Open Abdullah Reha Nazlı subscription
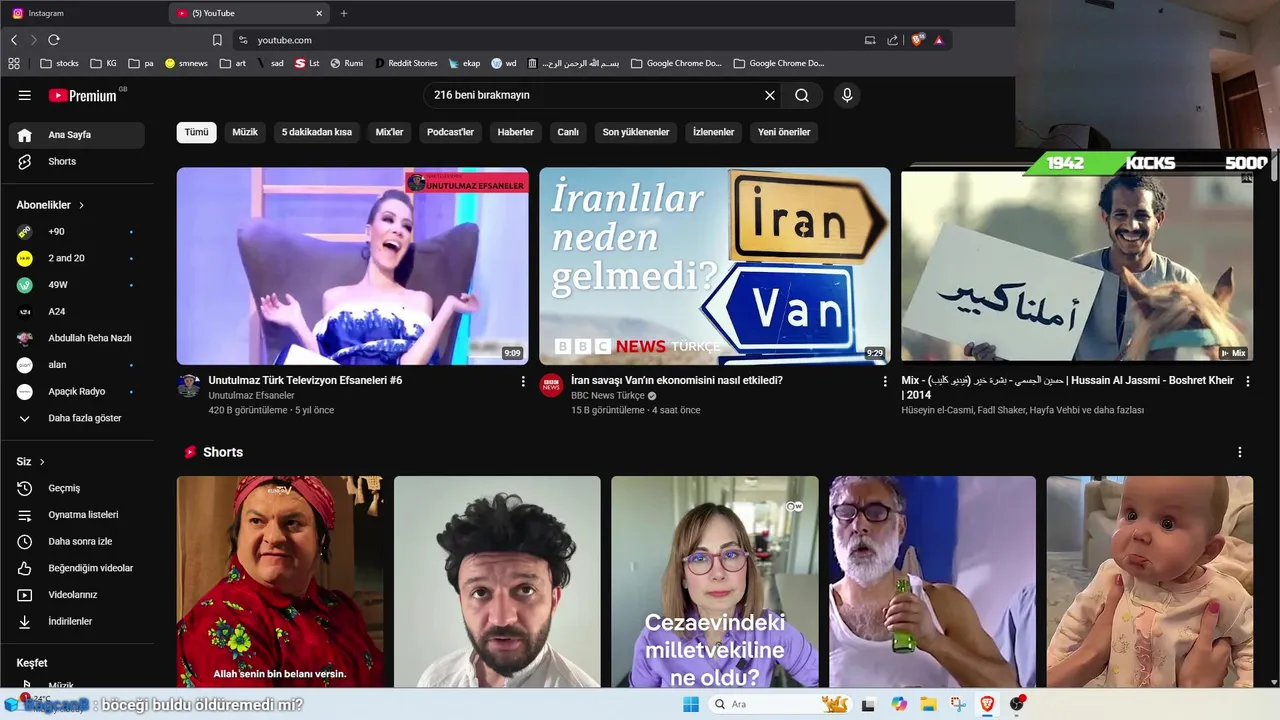 pyautogui.click(x=77, y=338)
